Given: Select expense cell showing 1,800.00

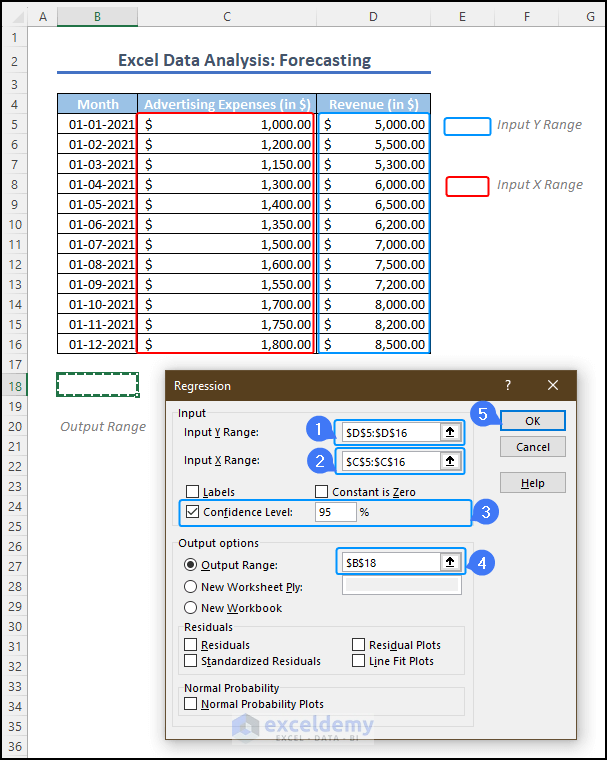Looking at the screenshot, I should click(227, 344).
